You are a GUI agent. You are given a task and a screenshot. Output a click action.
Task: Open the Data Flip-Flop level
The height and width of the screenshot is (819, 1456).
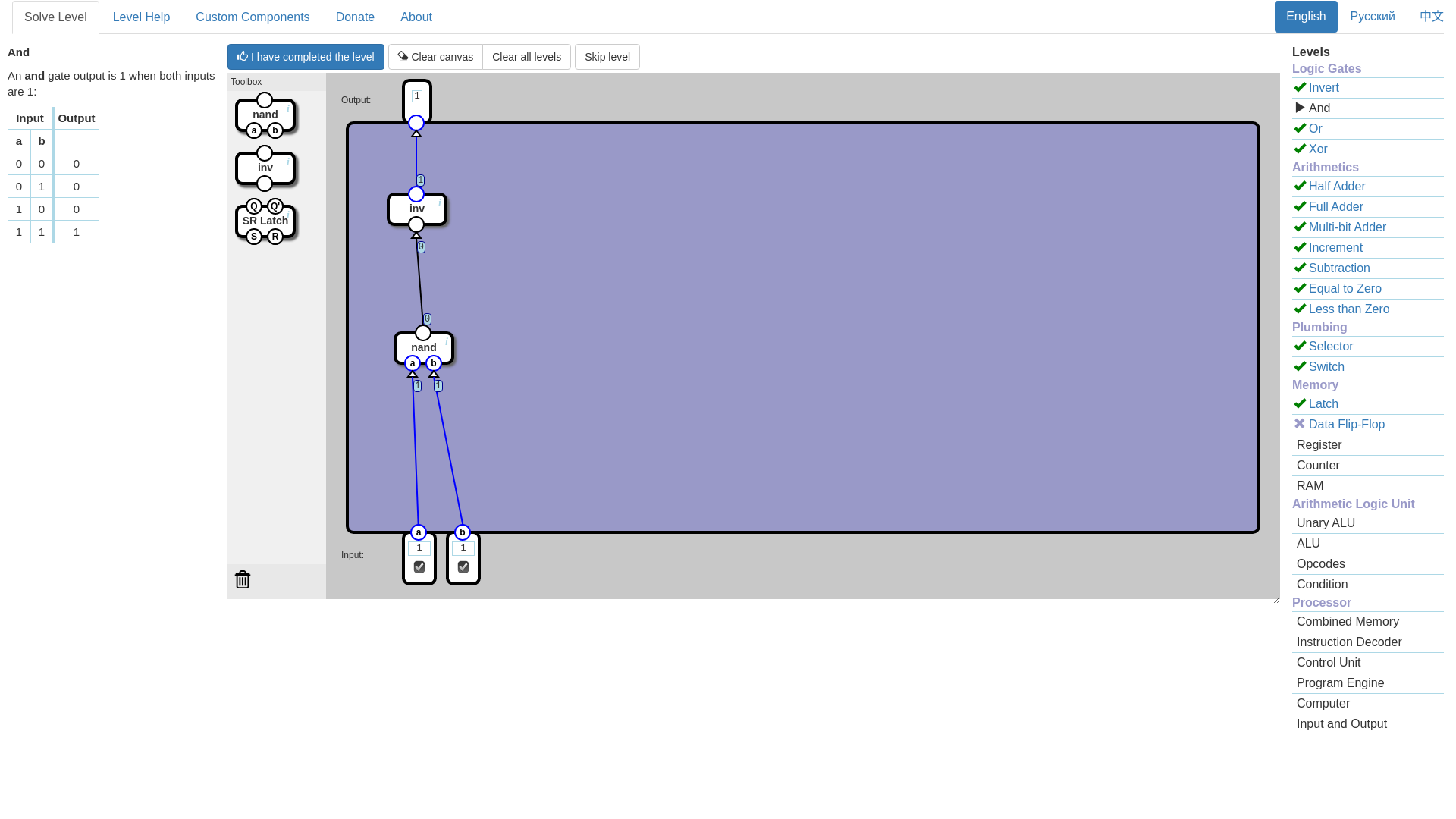pyautogui.click(x=1346, y=425)
